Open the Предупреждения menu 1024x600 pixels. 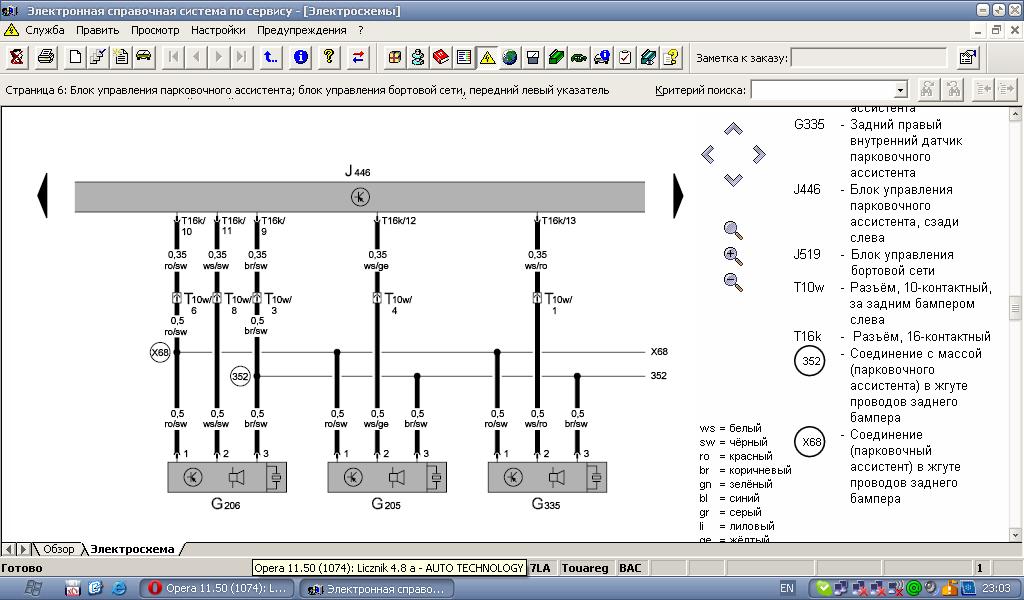tap(302, 30)
